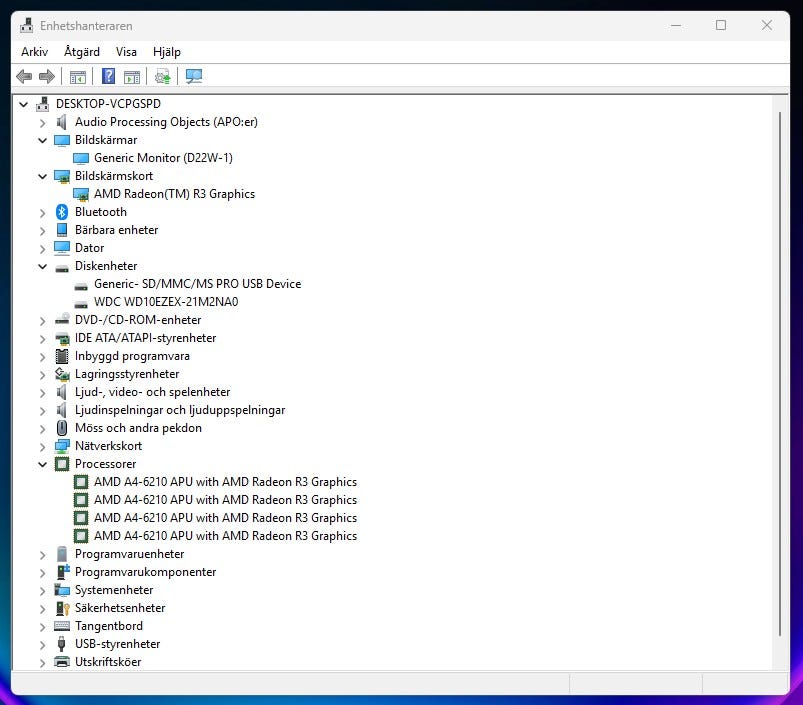The height and width of the screenshot is (705, 803).
Task: Click the Tangentbord keyboard icon
Action: click(x=62, y=626)
